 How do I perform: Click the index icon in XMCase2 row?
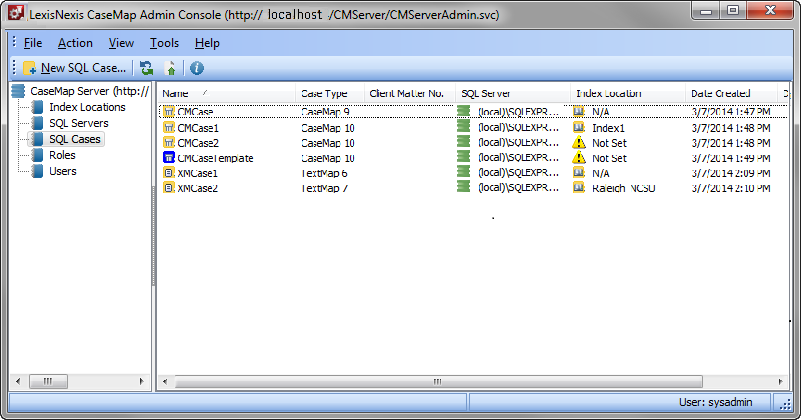click(x=579, y=188)
